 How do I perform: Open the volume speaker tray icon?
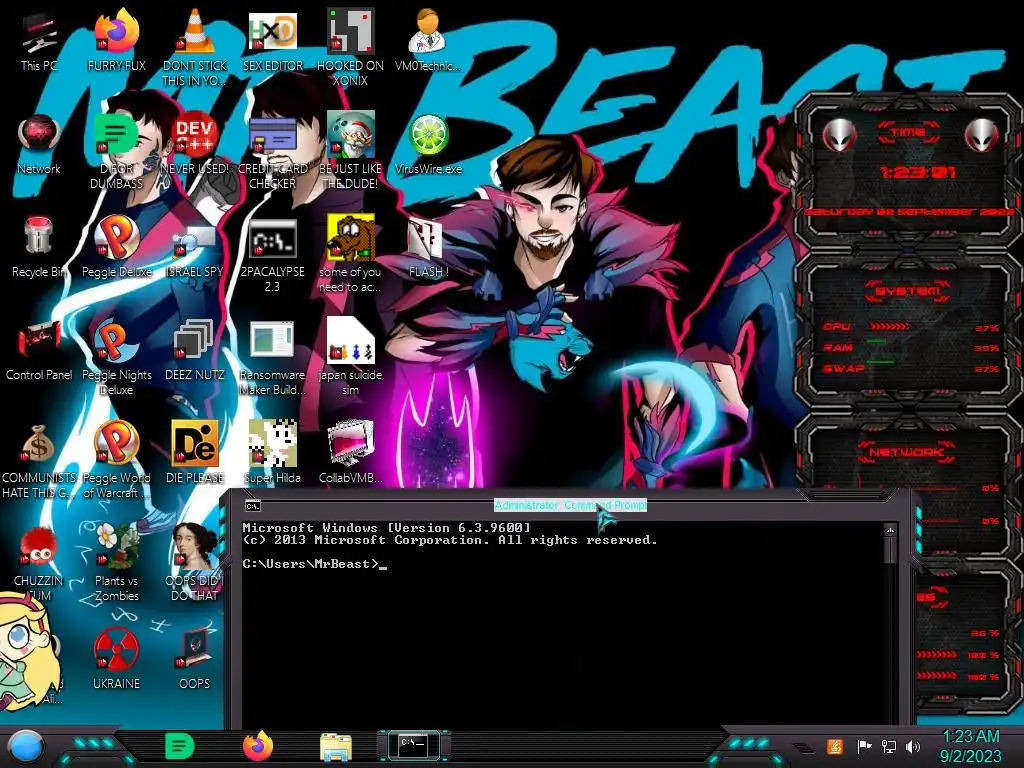(912, 746)
